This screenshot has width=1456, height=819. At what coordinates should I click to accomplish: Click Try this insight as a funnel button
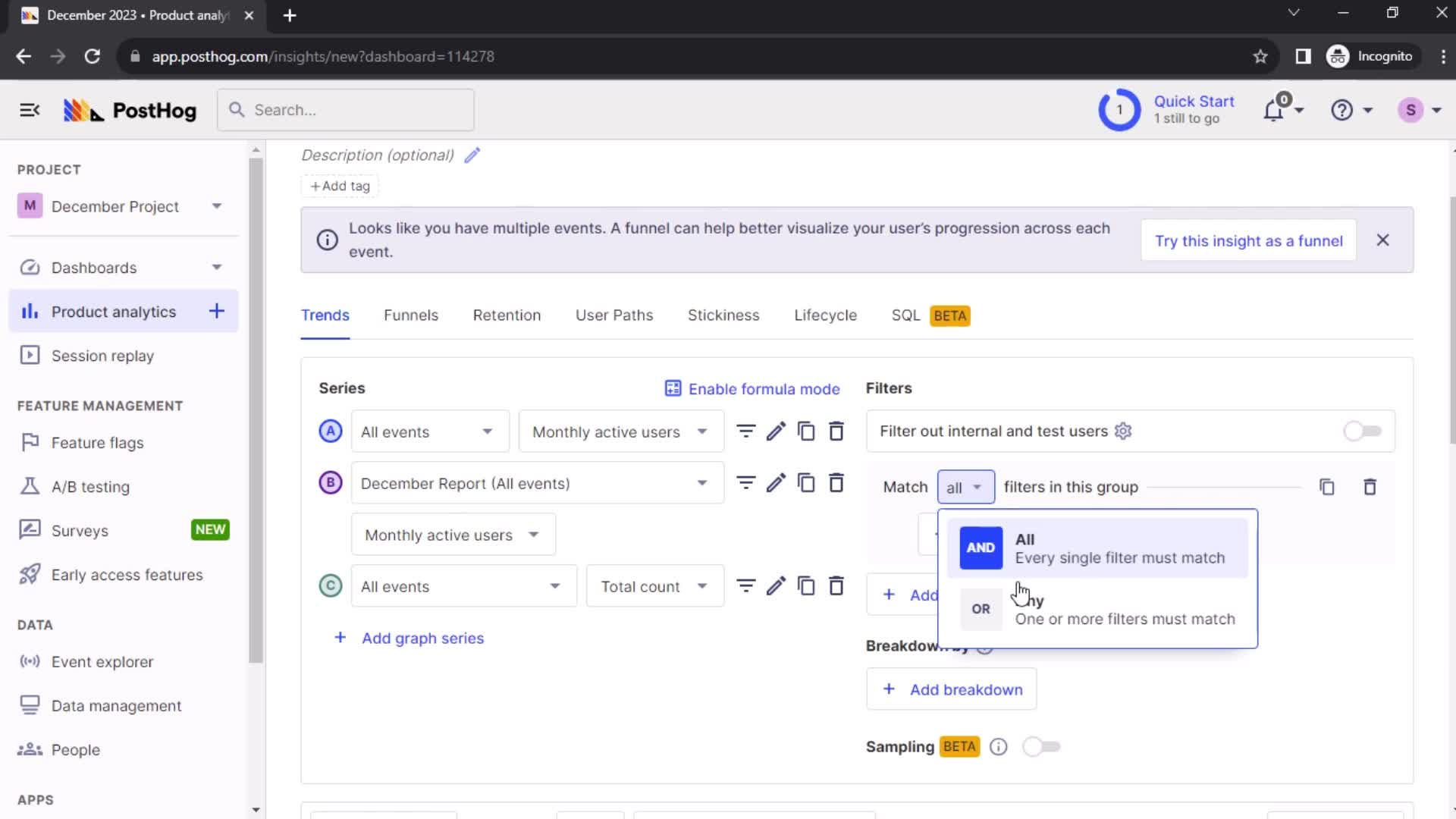(x=1249, y=241)
